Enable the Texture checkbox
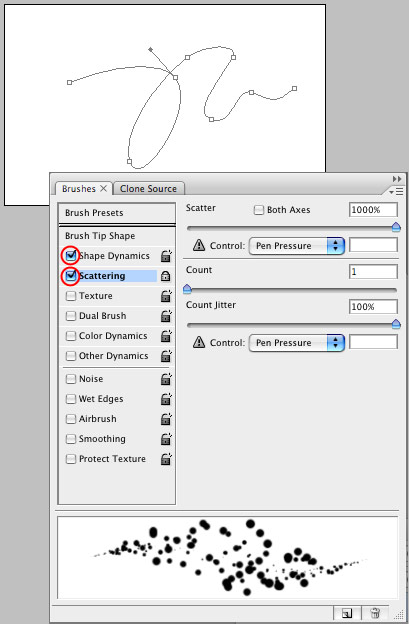 (x=71, y=296)
